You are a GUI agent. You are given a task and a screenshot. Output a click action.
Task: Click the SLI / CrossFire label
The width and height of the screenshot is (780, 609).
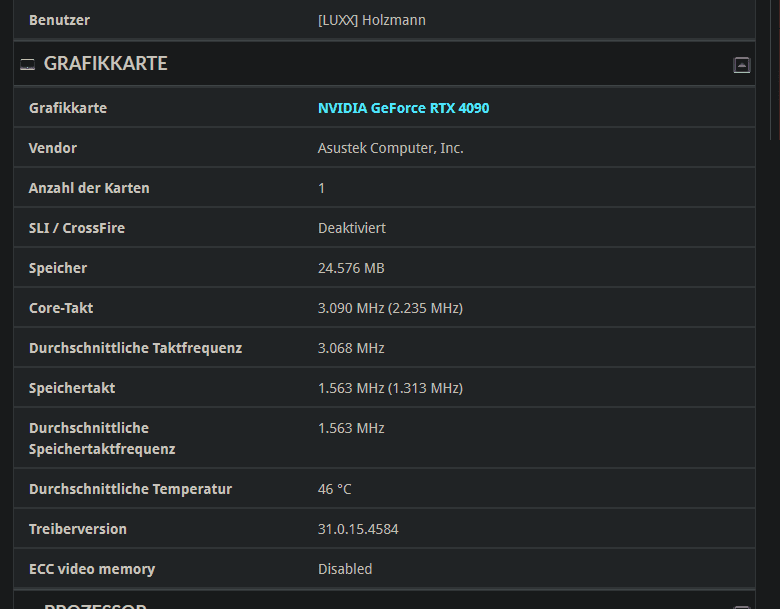[x=77, y=228]
